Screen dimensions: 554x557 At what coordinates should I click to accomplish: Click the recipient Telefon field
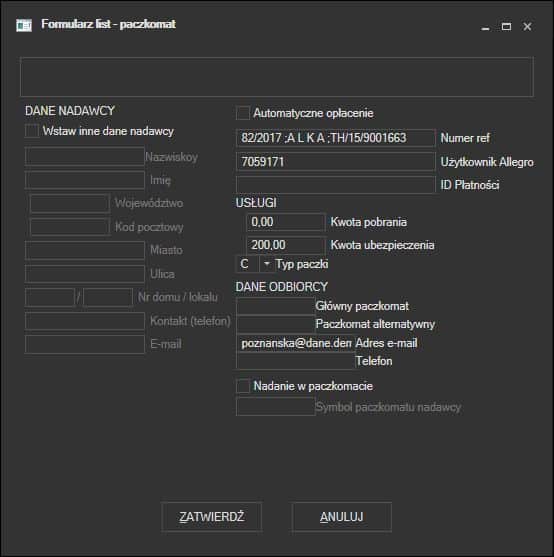pyautogui.click(x=295, y=361)
